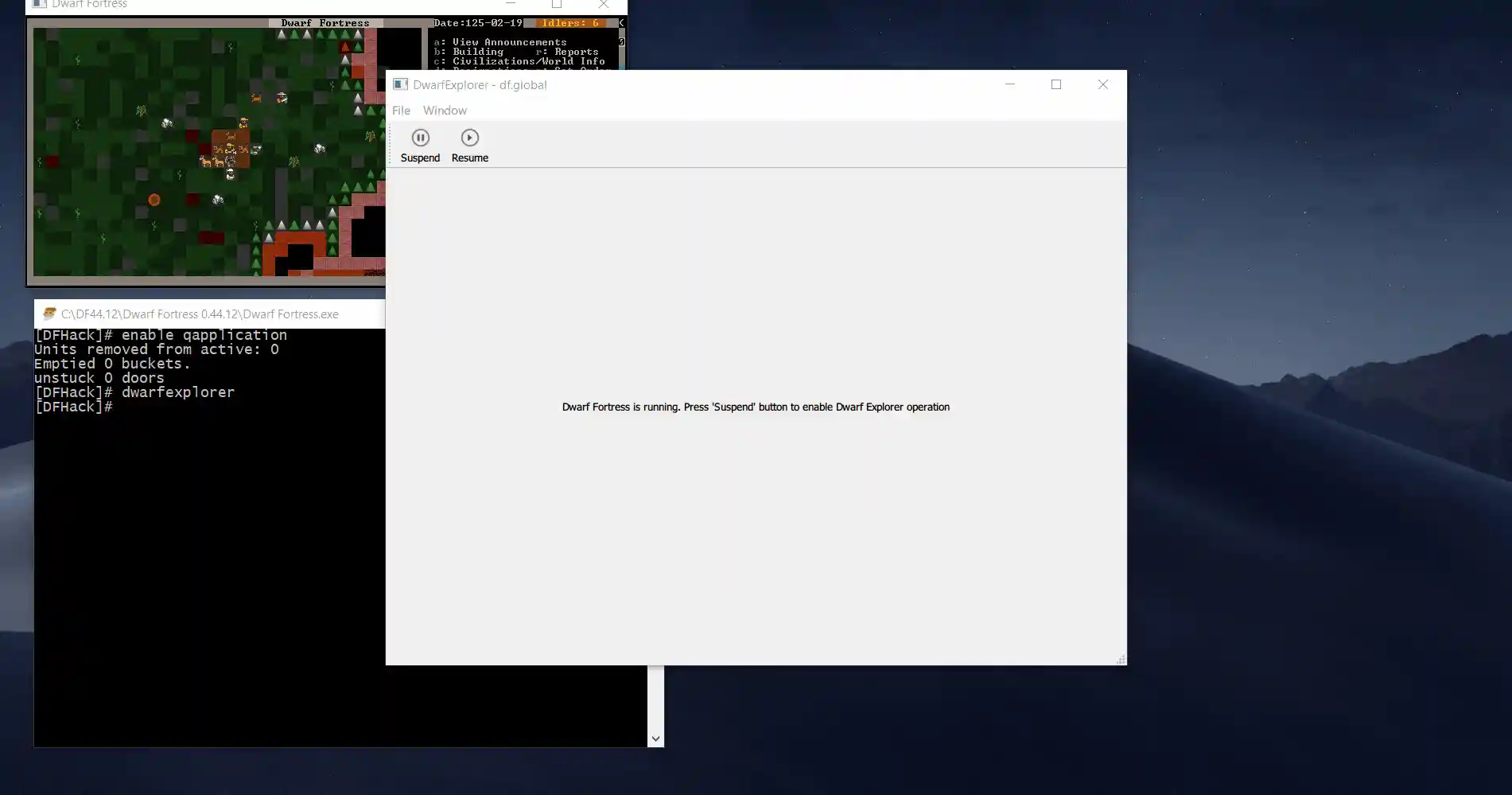Open the Window menu in DwarfExplorer
The height and width of the screenshot is (795, 1512).
[445, 111]
